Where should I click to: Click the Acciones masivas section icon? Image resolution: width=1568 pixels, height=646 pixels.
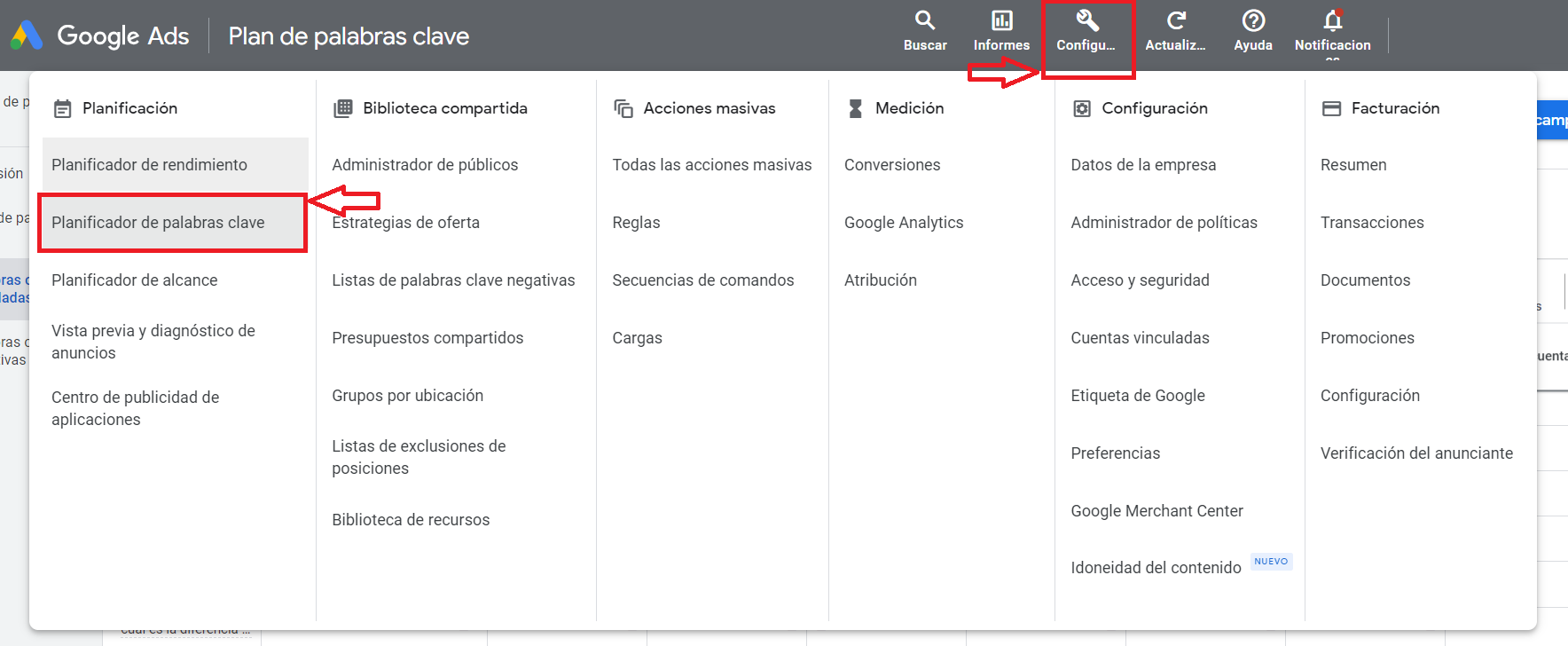623,108
